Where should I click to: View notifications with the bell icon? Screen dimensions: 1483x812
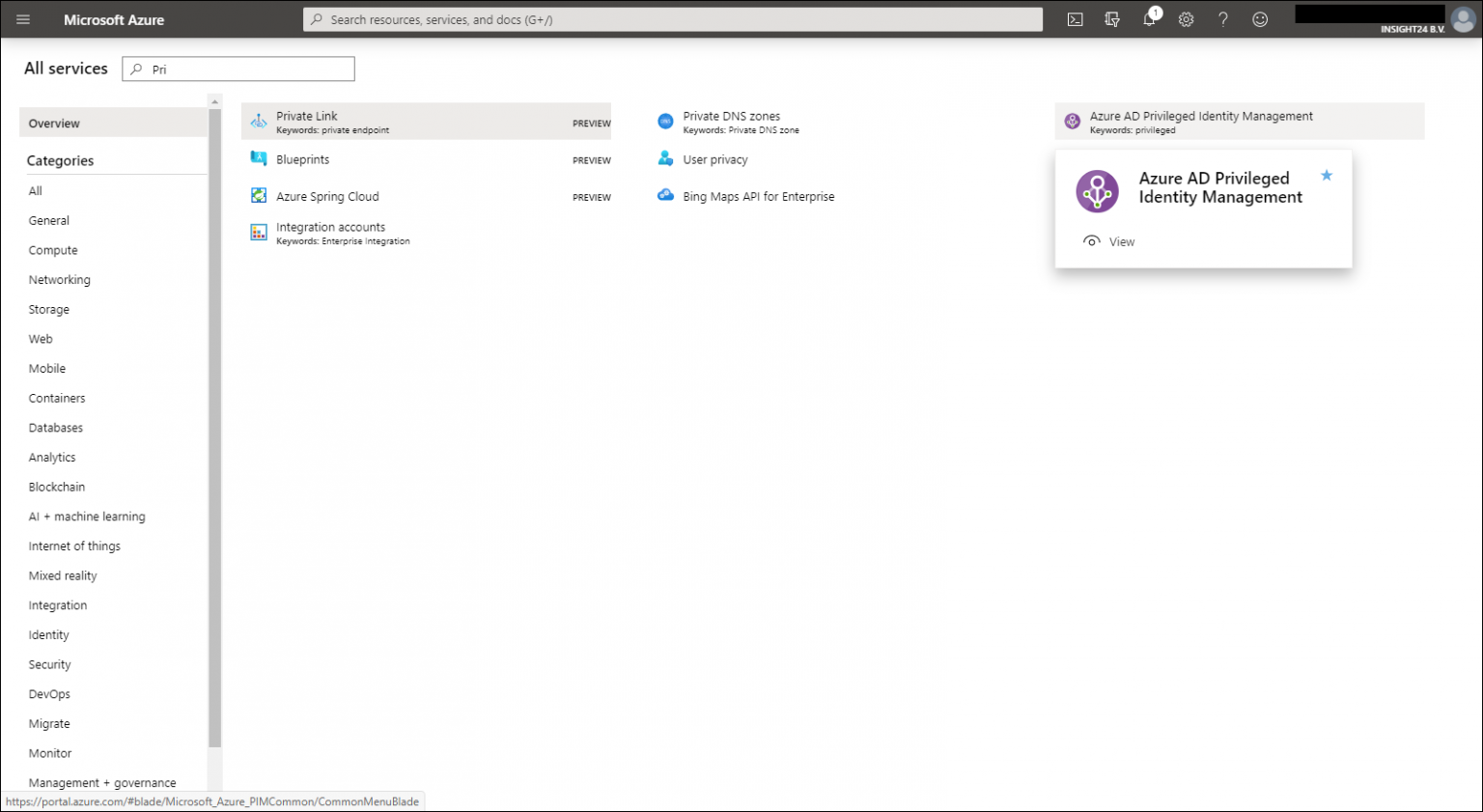1149,18
